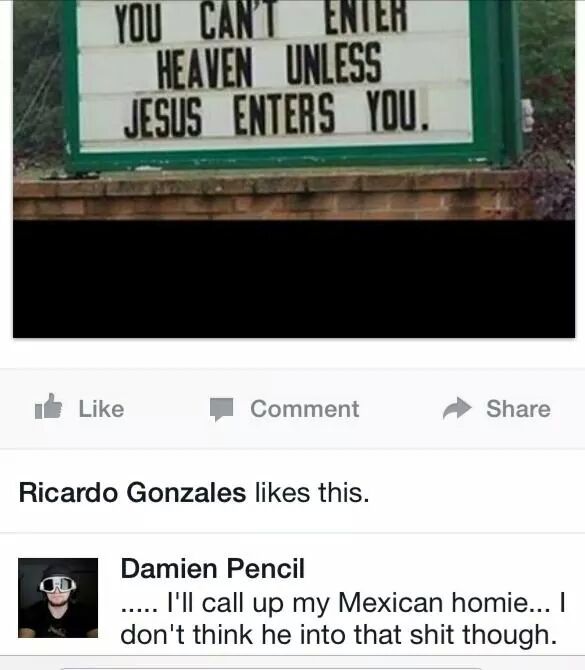Open the church sign photo

(x=294, y=110)
